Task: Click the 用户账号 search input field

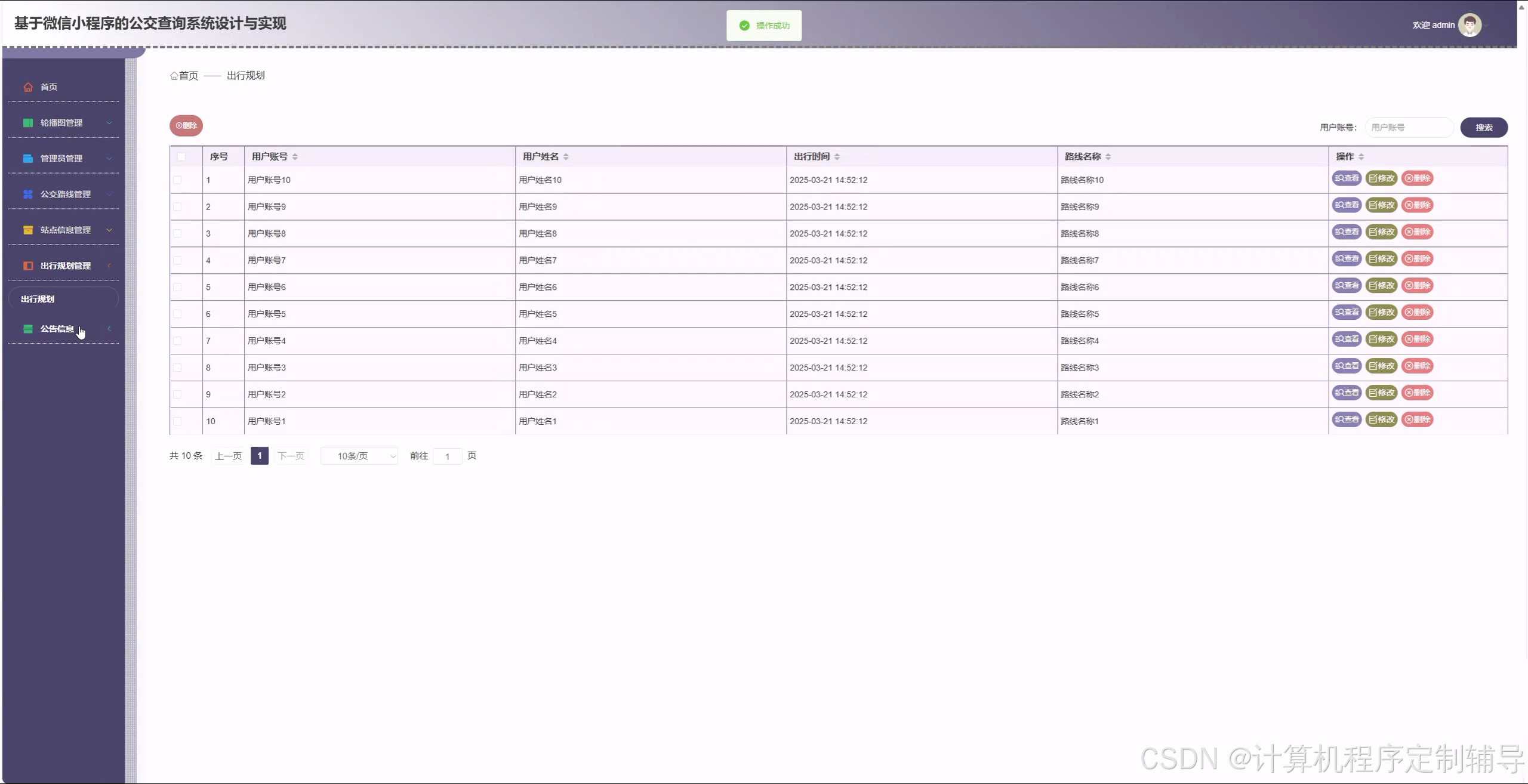Action: point(1409,128)
